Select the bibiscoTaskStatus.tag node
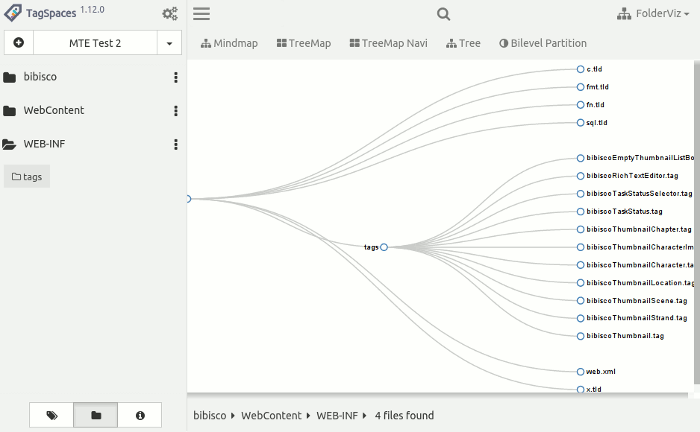 pyautogui.click(x=620, y=212)
